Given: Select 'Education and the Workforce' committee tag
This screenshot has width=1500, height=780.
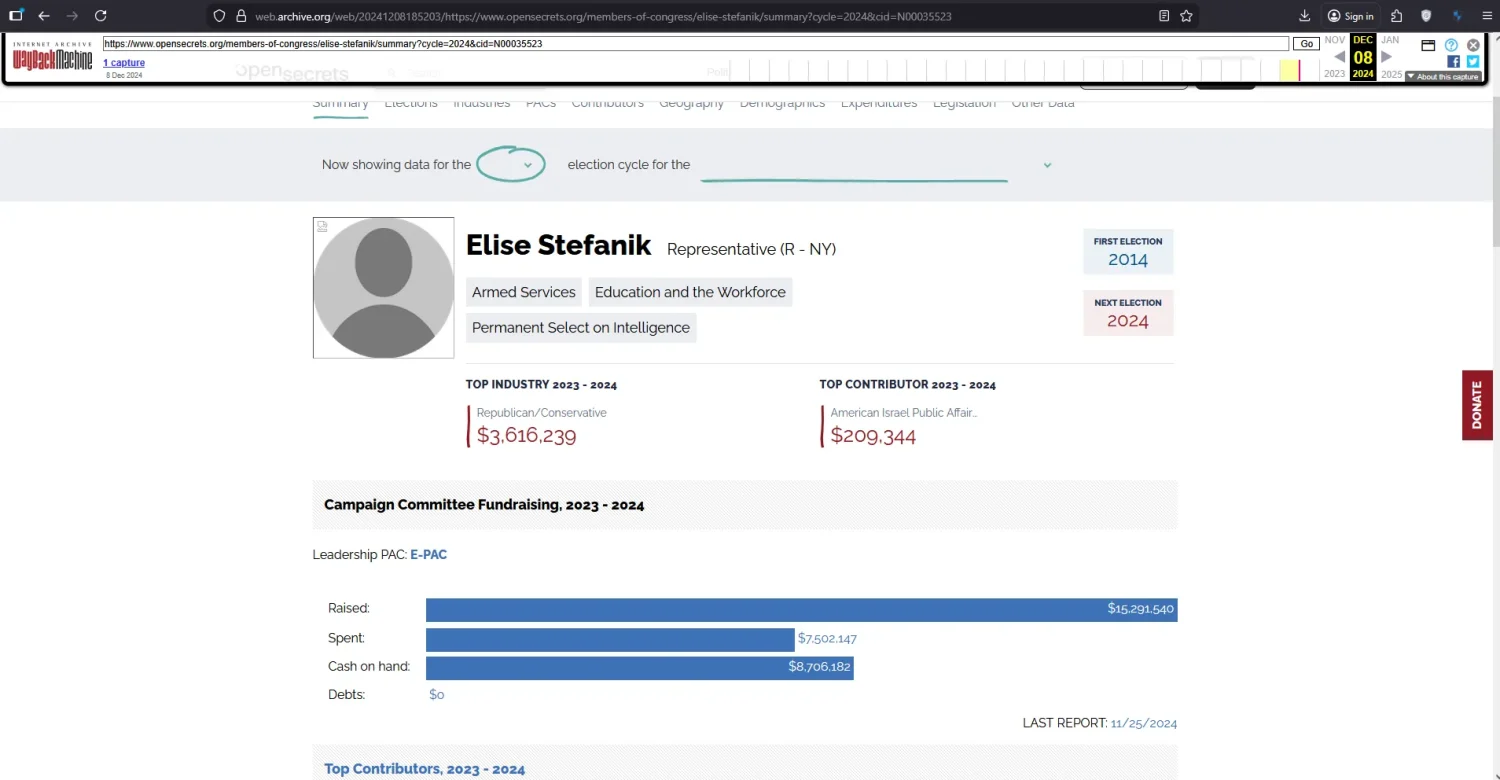Looking at the screenshot, I should [x=690, y=292].
